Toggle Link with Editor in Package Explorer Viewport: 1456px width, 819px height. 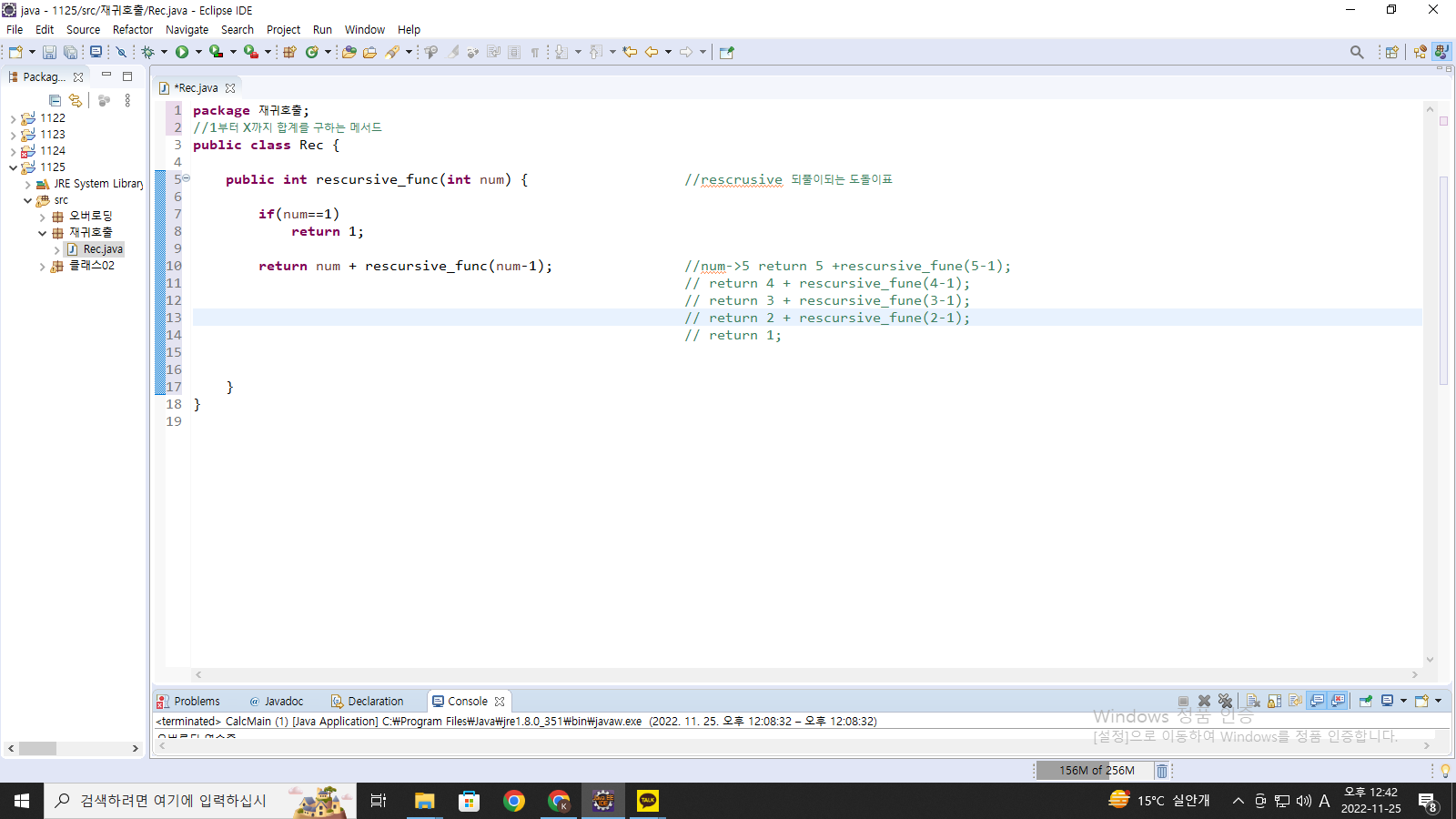[x=76, y=101]
